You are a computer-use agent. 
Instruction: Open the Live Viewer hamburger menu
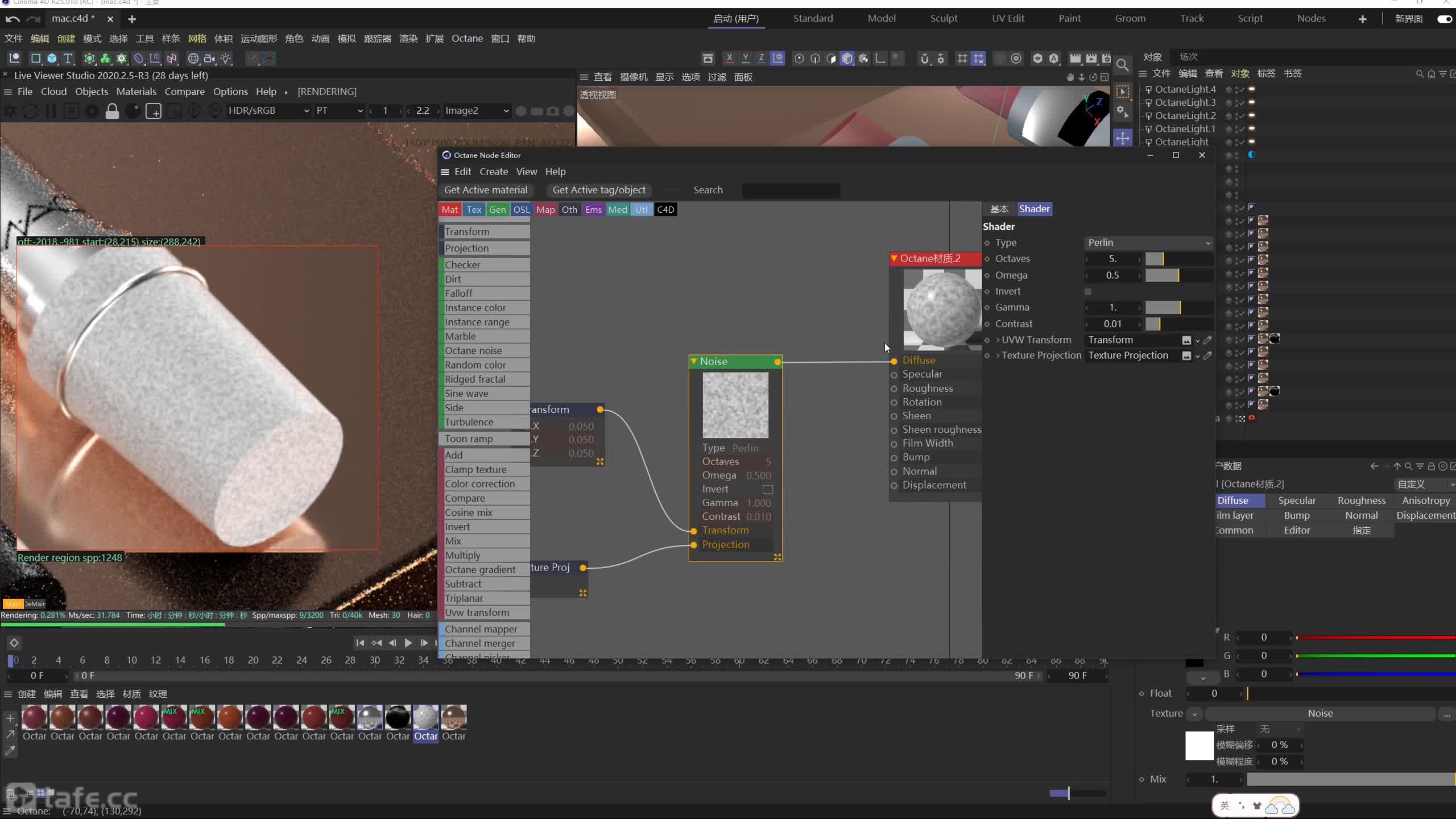(8, 92)
